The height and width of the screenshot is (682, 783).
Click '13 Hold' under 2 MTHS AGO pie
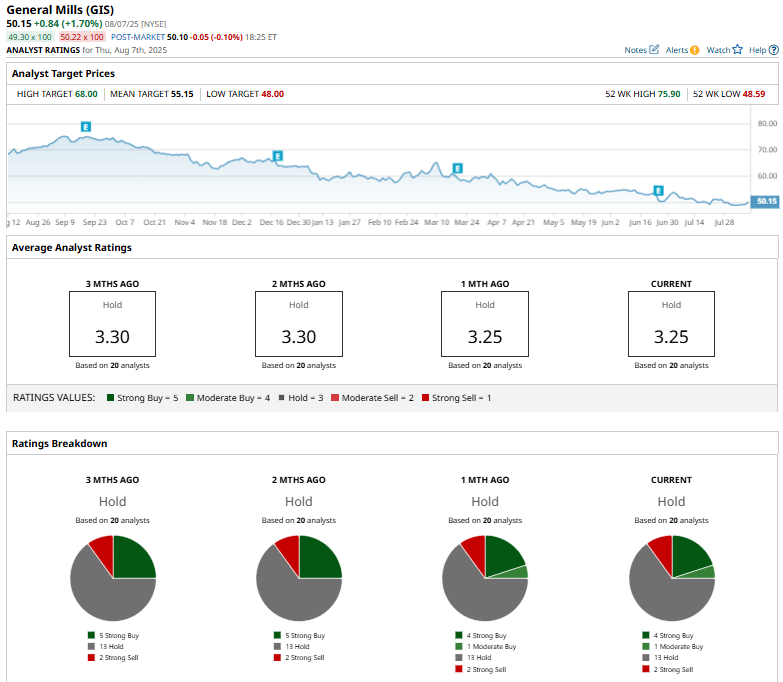coord(297,647)
